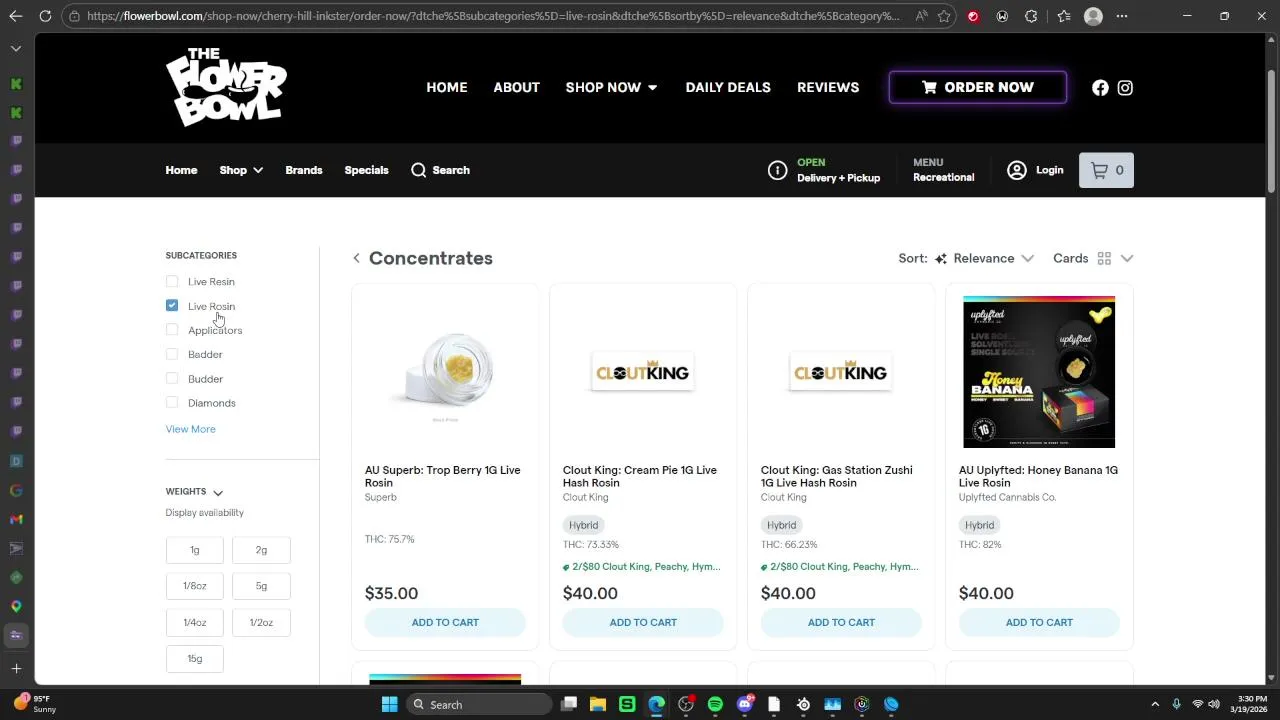Go to HOME in main navigation
The width and height of the screenshot is (1280, 720).
(447, 88)
